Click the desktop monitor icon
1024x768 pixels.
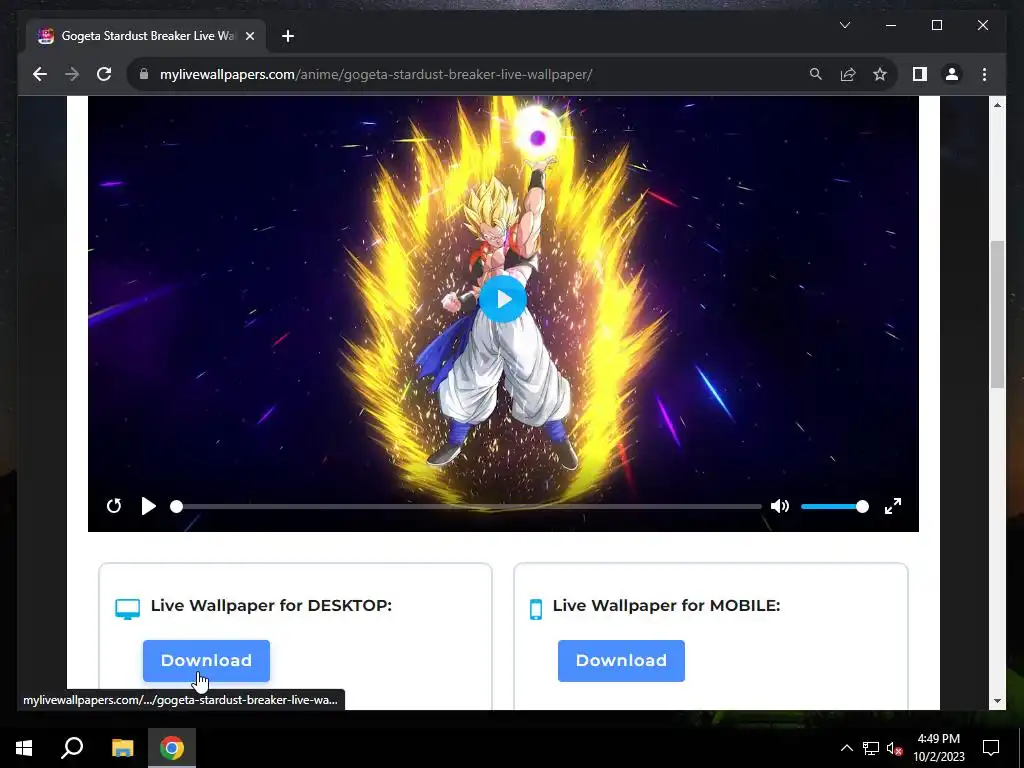[127, 609]
